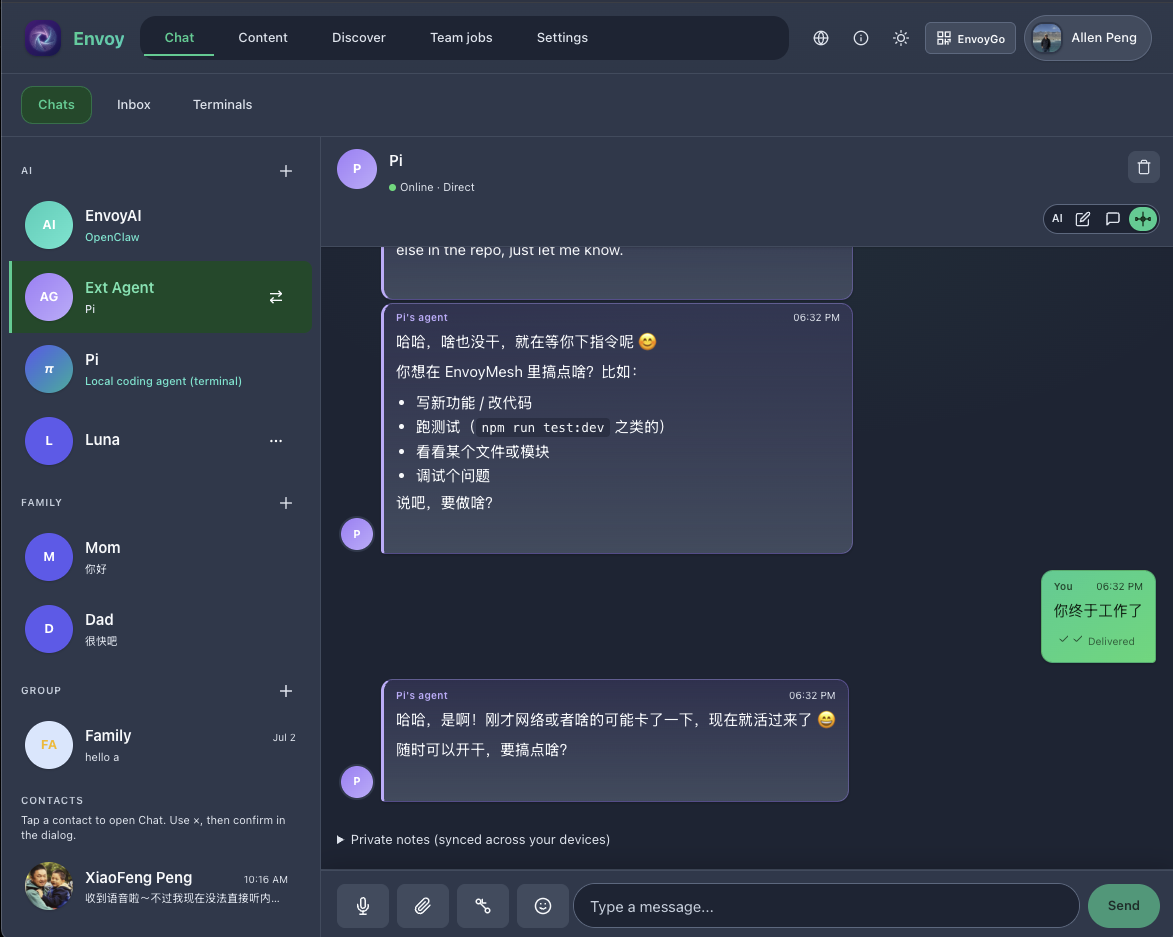Click the Envoy brand name

[99, 39]
